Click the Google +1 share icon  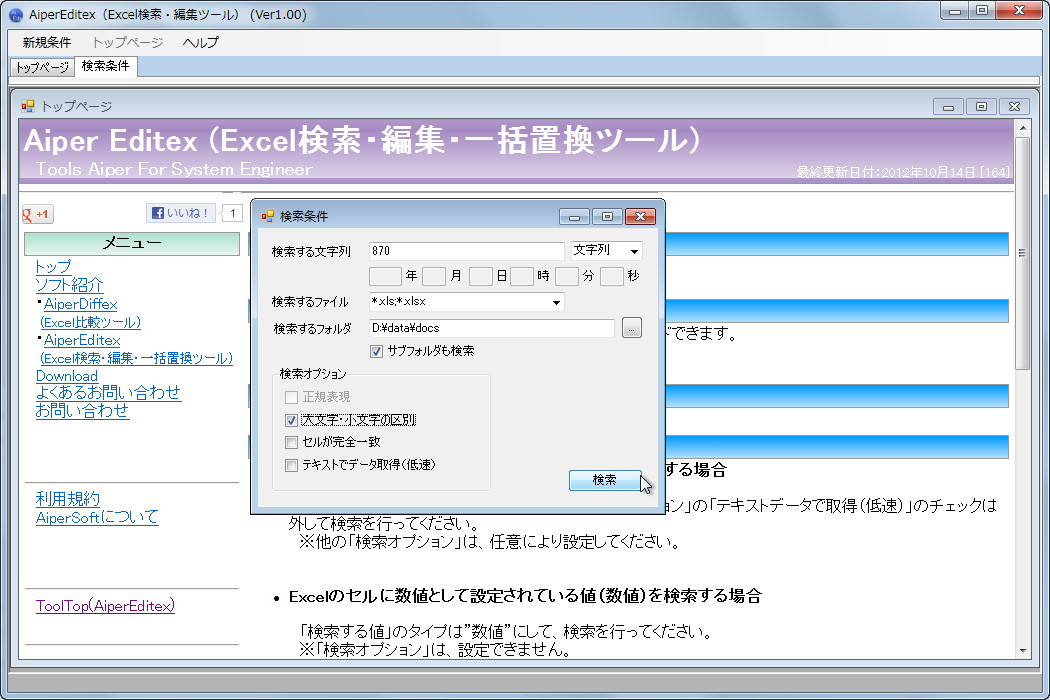pyautogui.click(x=36, y=213)
